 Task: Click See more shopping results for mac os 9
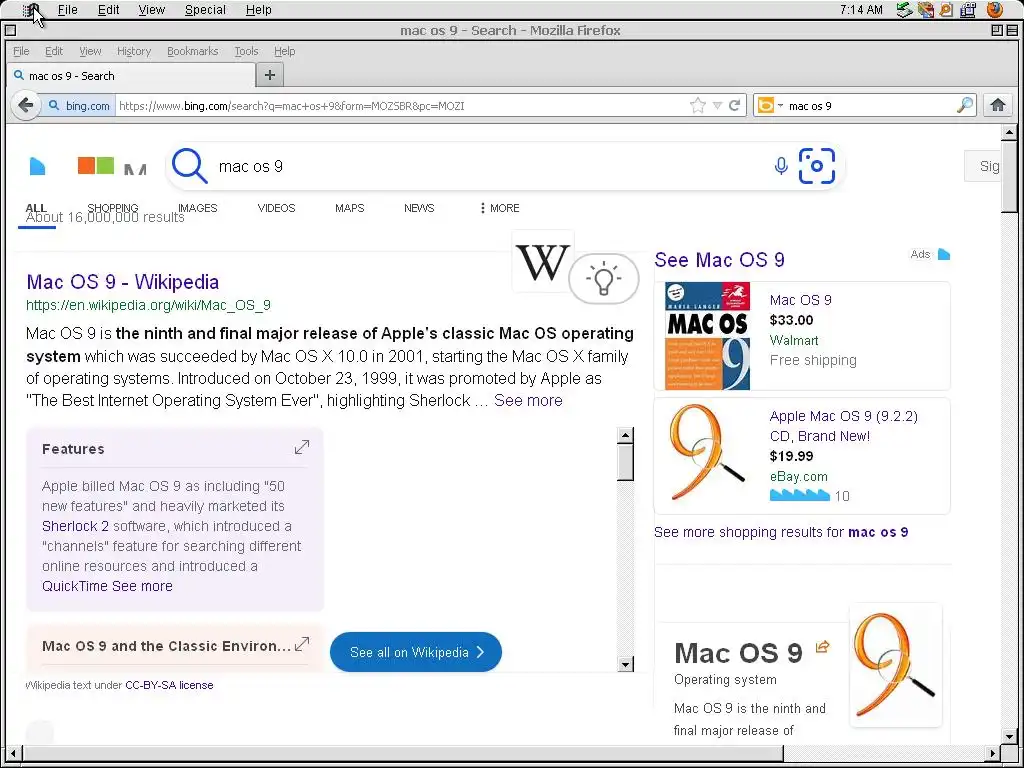tap(781, 532)
